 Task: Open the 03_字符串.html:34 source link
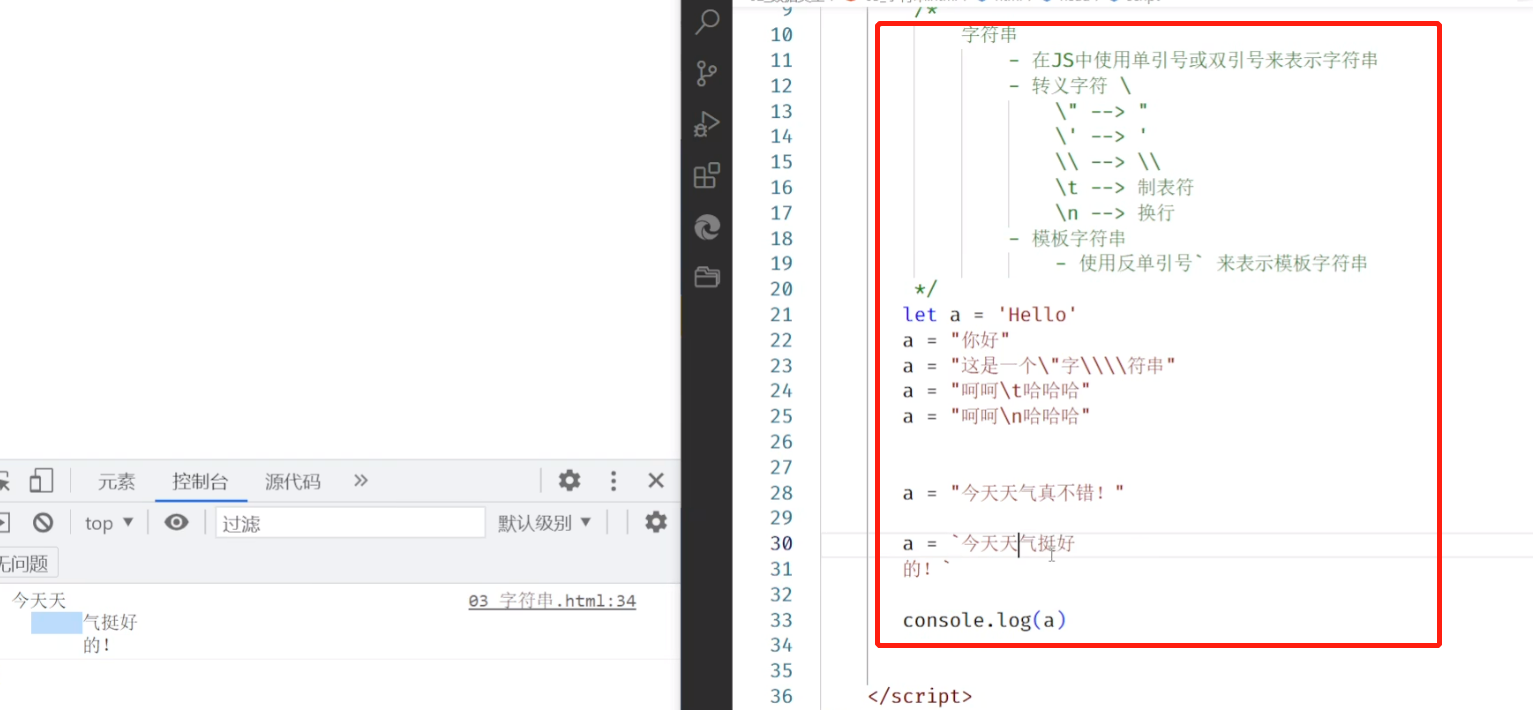pyautogui.click(x=552, y=601)
